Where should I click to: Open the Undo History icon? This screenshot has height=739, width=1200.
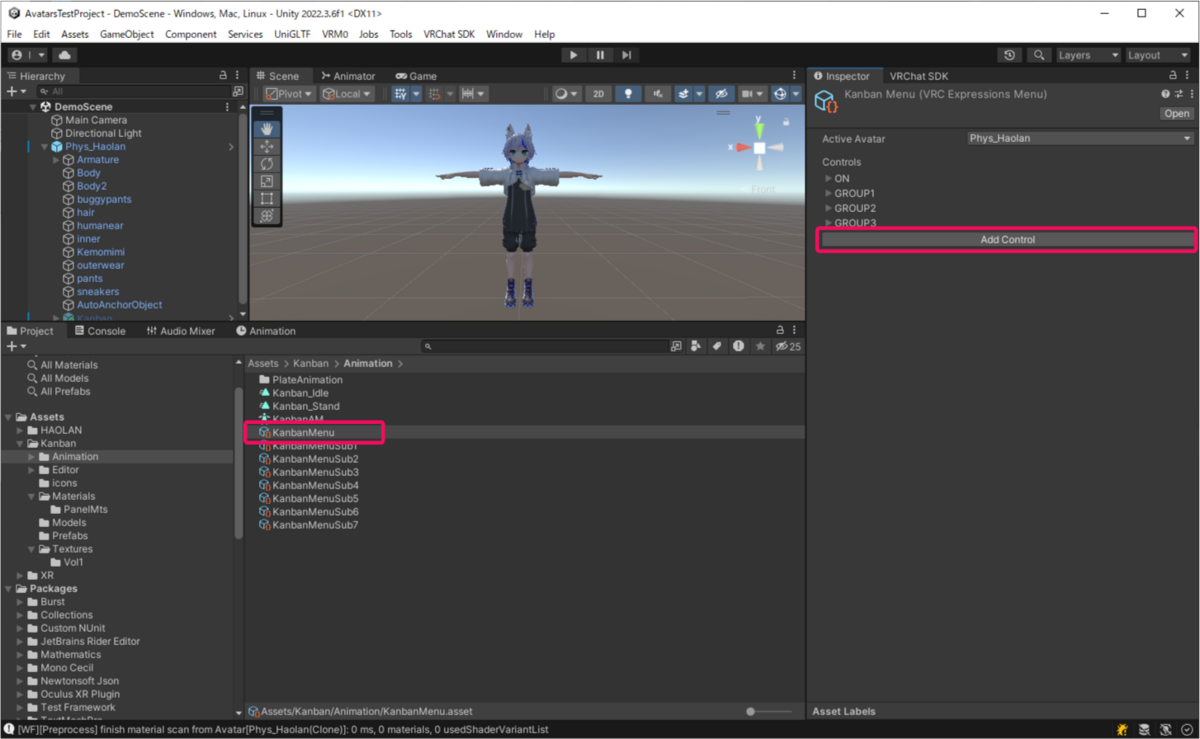1010,55
